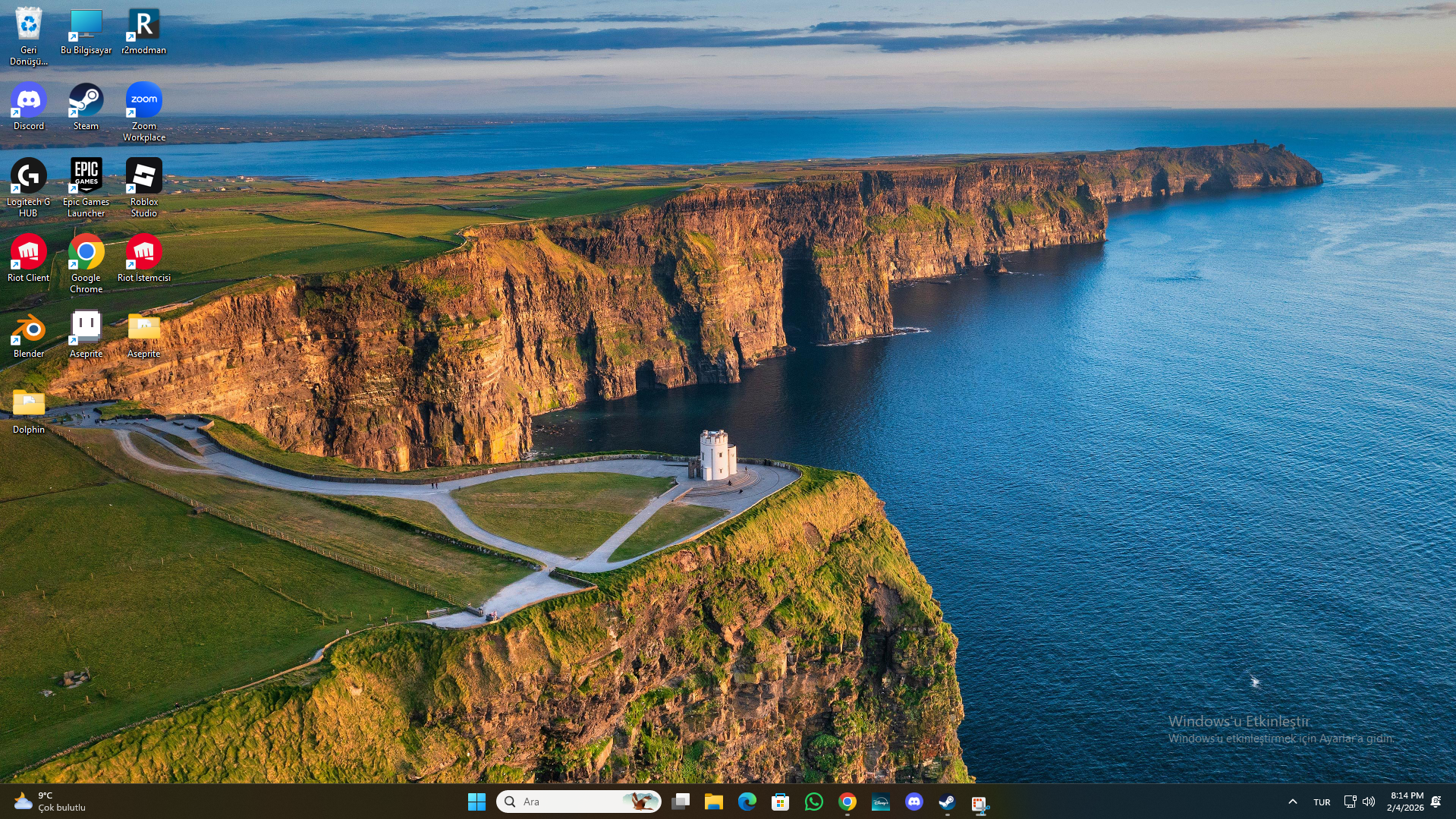1456x819 pixels.
Task: Open the TUR input language switcher
Action: pyautogui.click(x=1322, y=802)
